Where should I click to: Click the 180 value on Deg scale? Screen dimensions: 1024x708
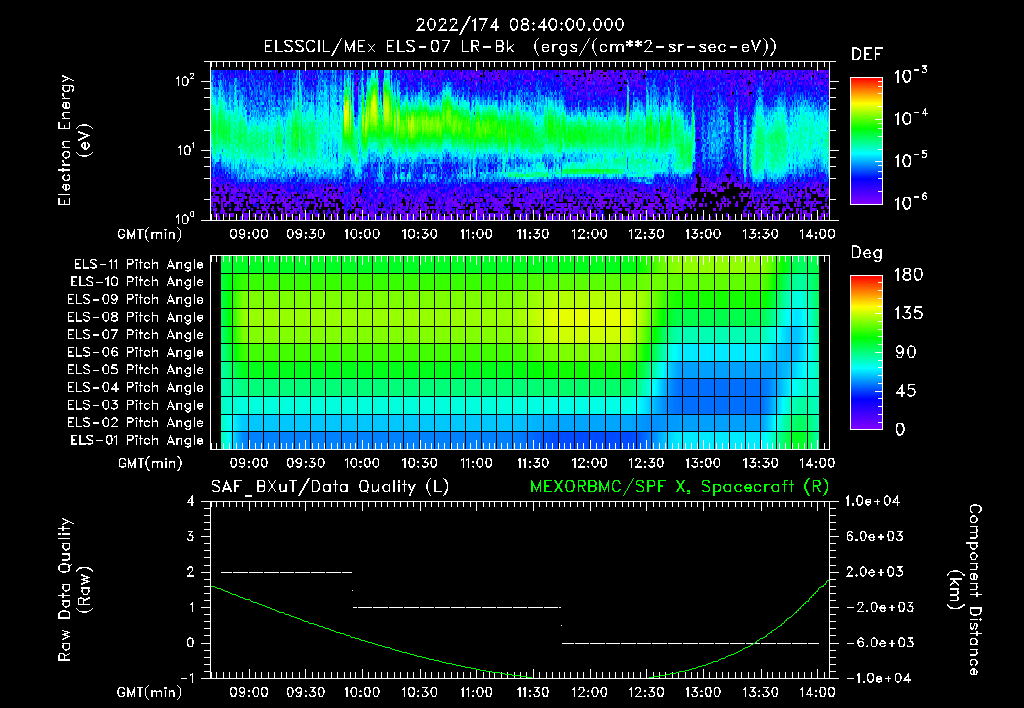pyautogui.click(x=908, y=275)
